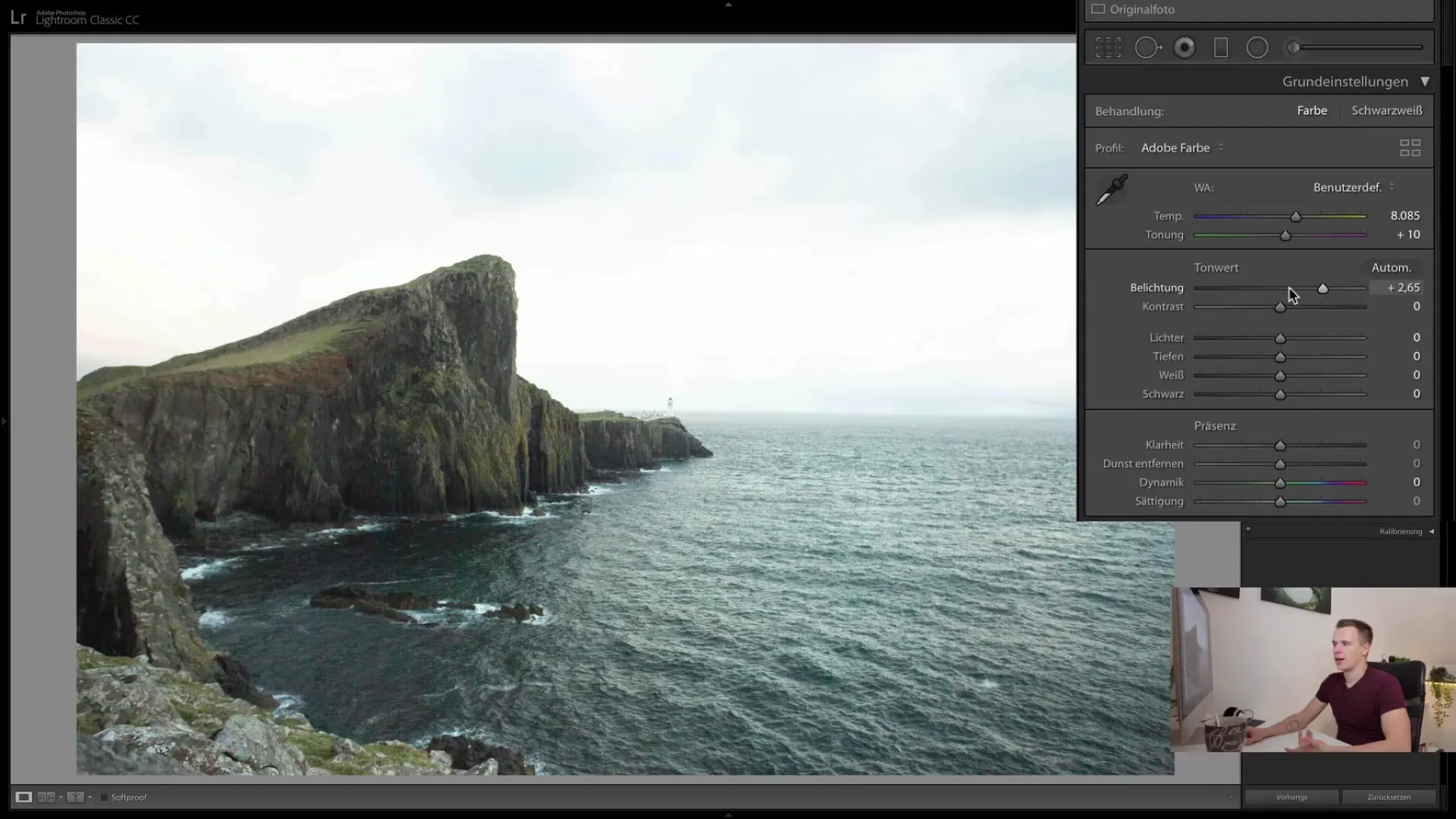Viewport: 1456px width, 819px height.
Task: Enable the Softproof checkbox
Action: tap(105, 797)
